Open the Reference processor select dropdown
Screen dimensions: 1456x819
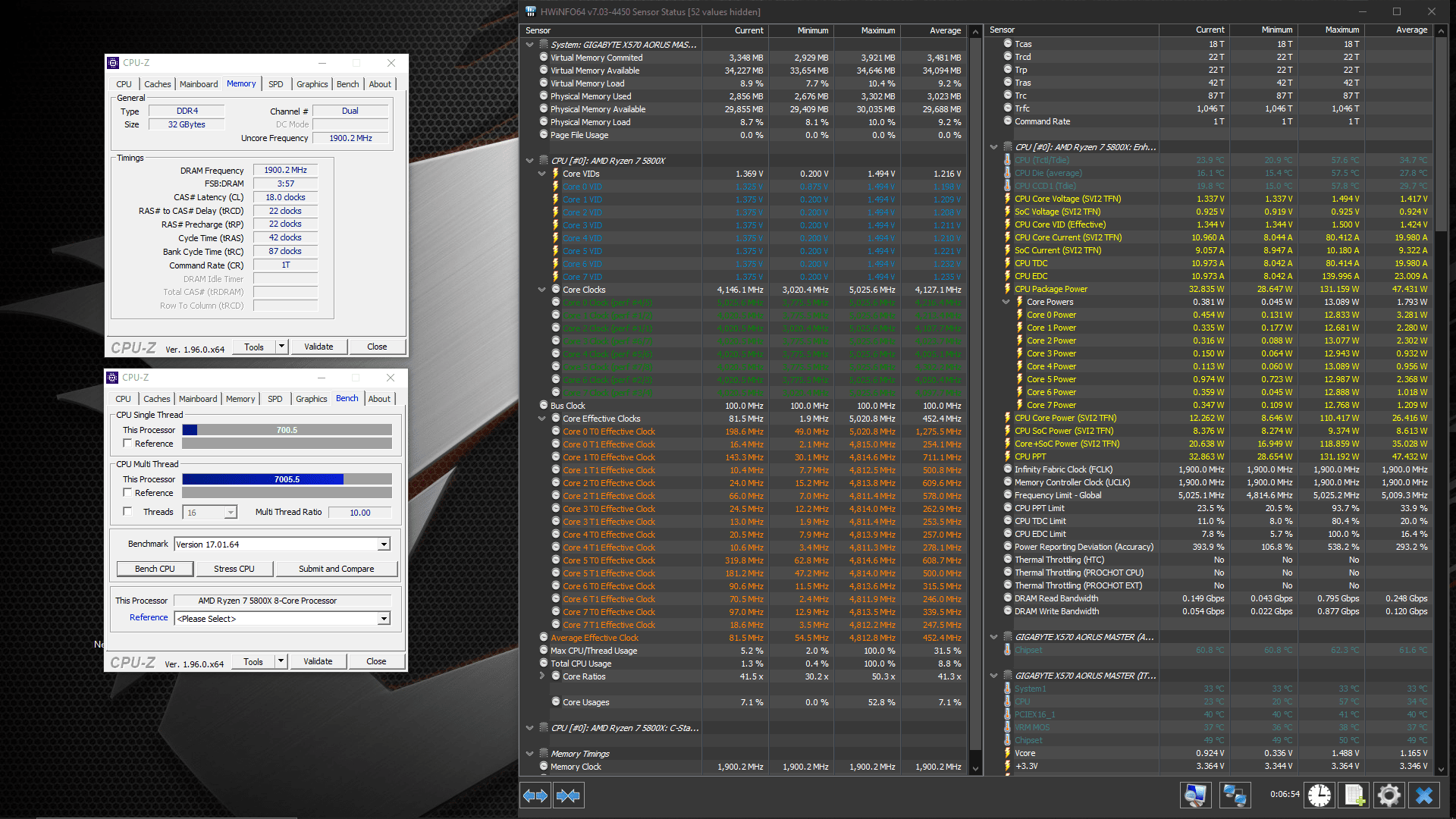(384, 619)
